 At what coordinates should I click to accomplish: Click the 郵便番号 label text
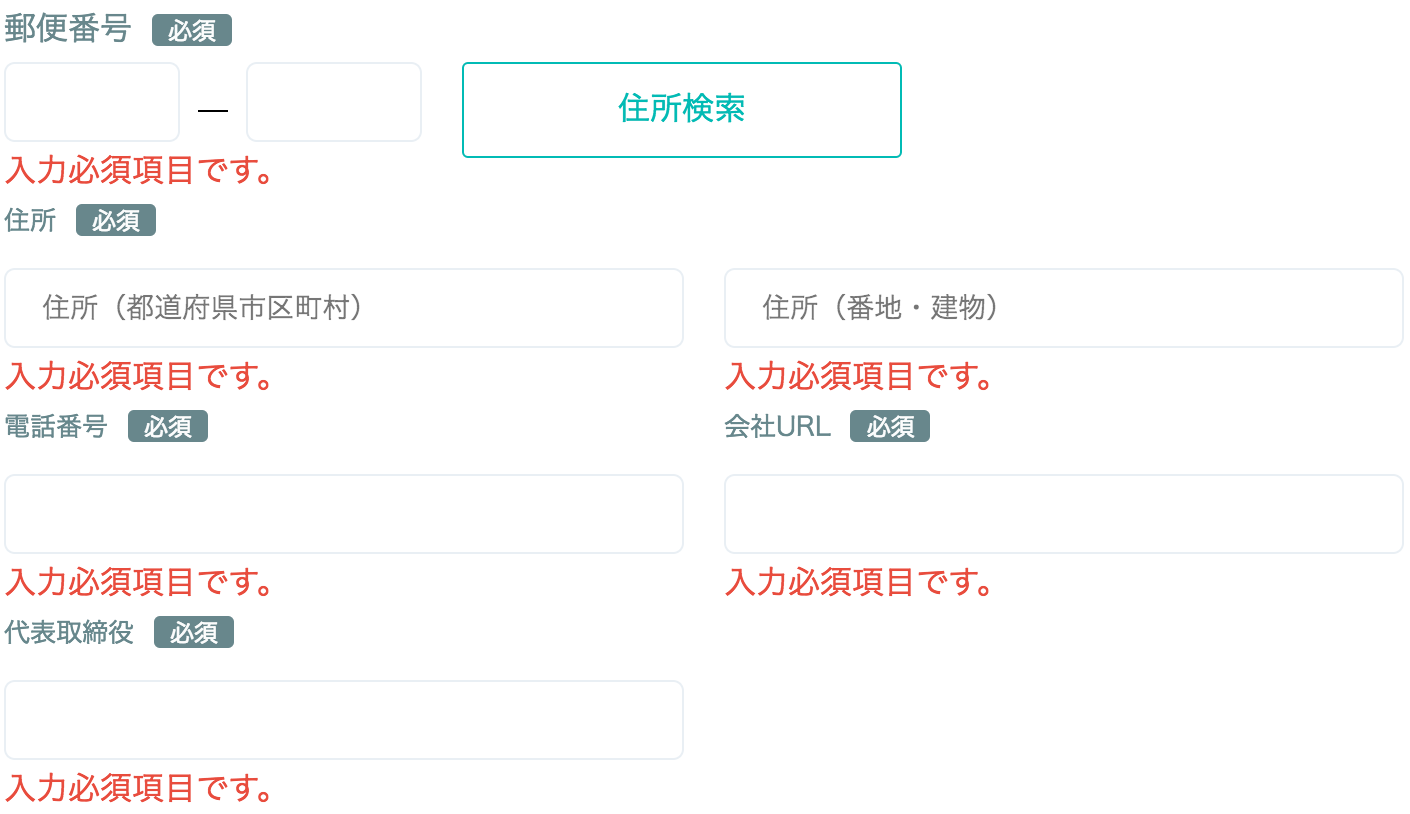[68, 30]
